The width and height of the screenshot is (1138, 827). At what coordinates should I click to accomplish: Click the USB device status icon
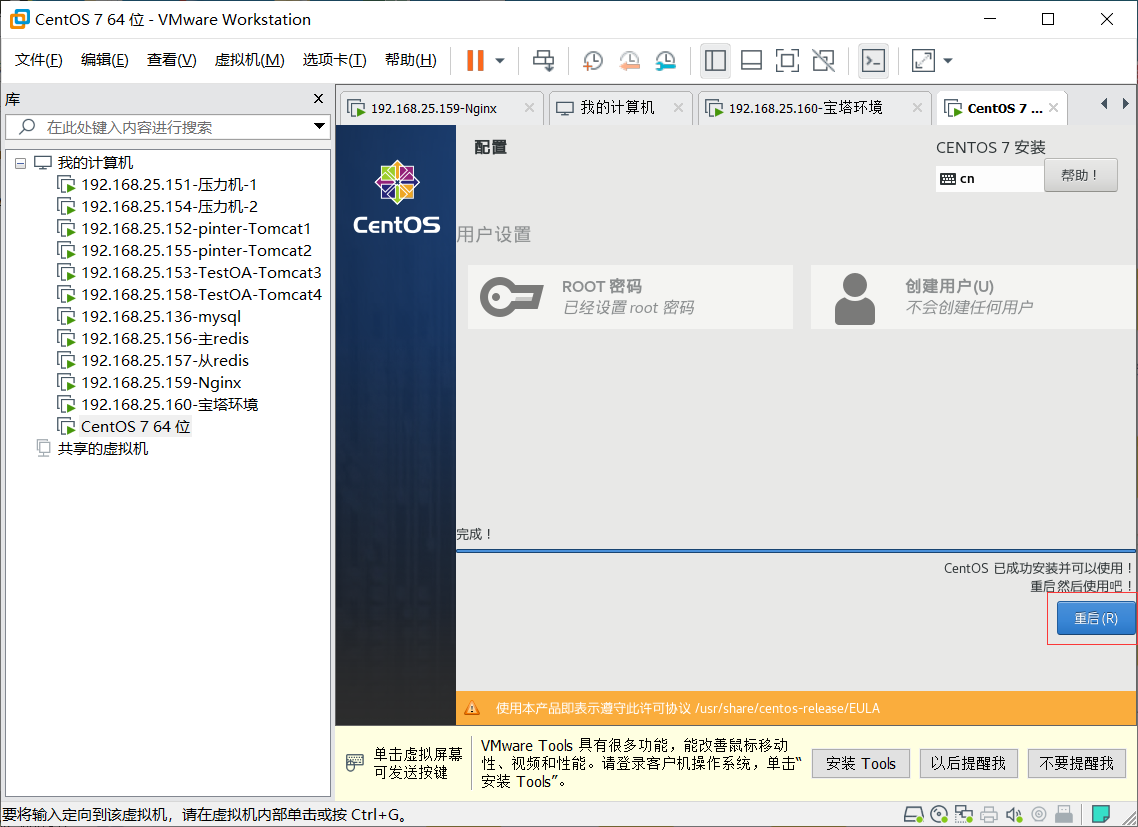(1063, 815)
